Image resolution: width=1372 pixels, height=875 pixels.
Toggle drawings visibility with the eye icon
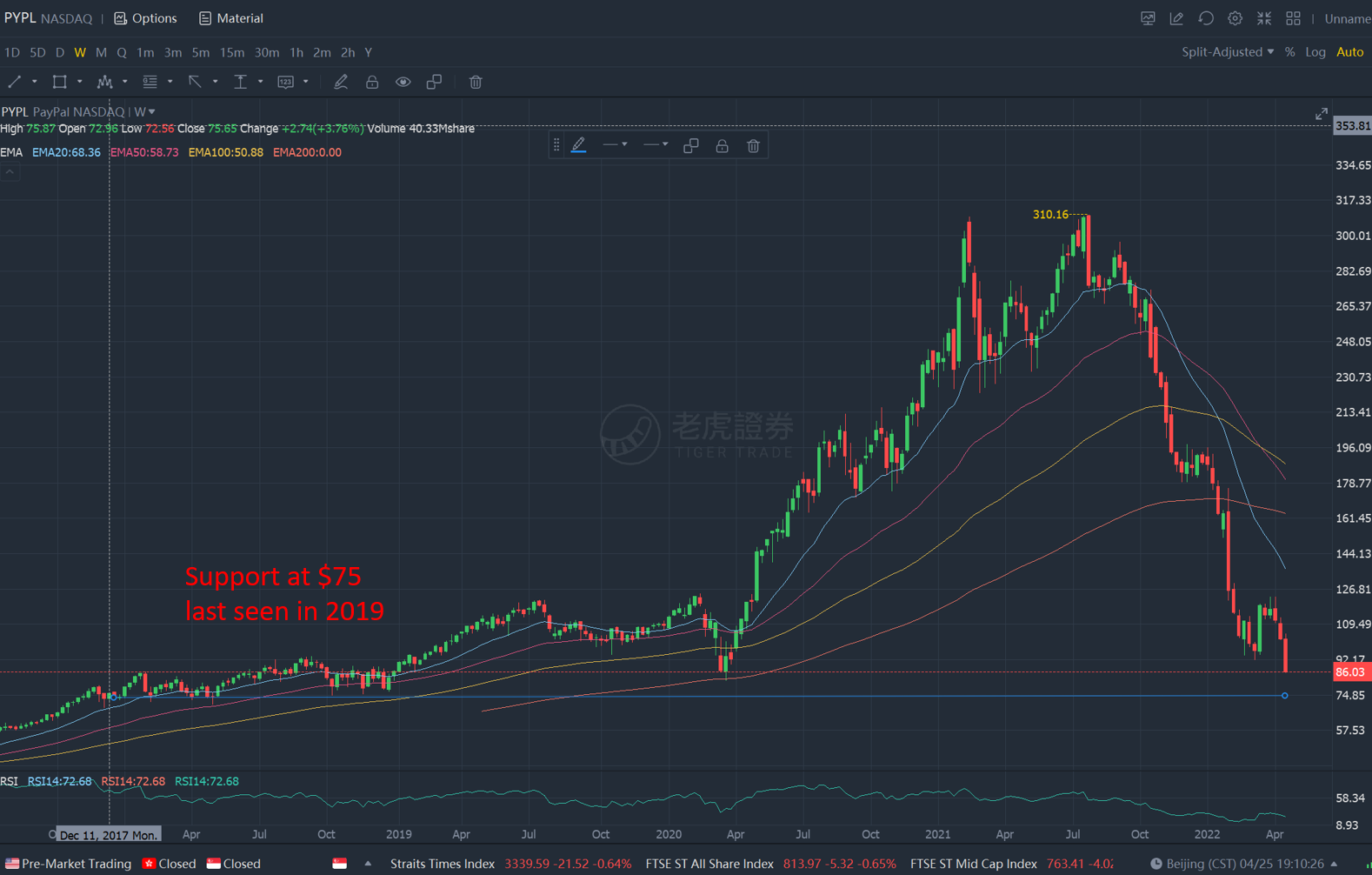pyautogui.click(x=403, y=82)
